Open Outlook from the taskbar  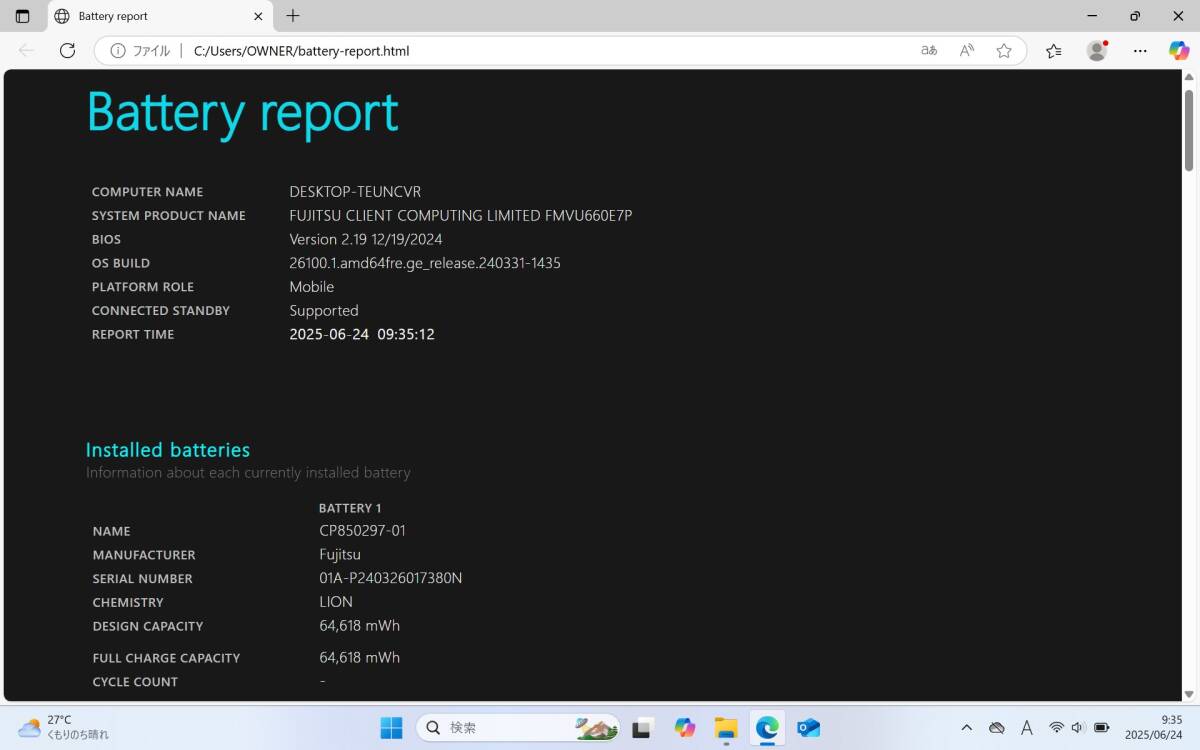pos(808,727)
